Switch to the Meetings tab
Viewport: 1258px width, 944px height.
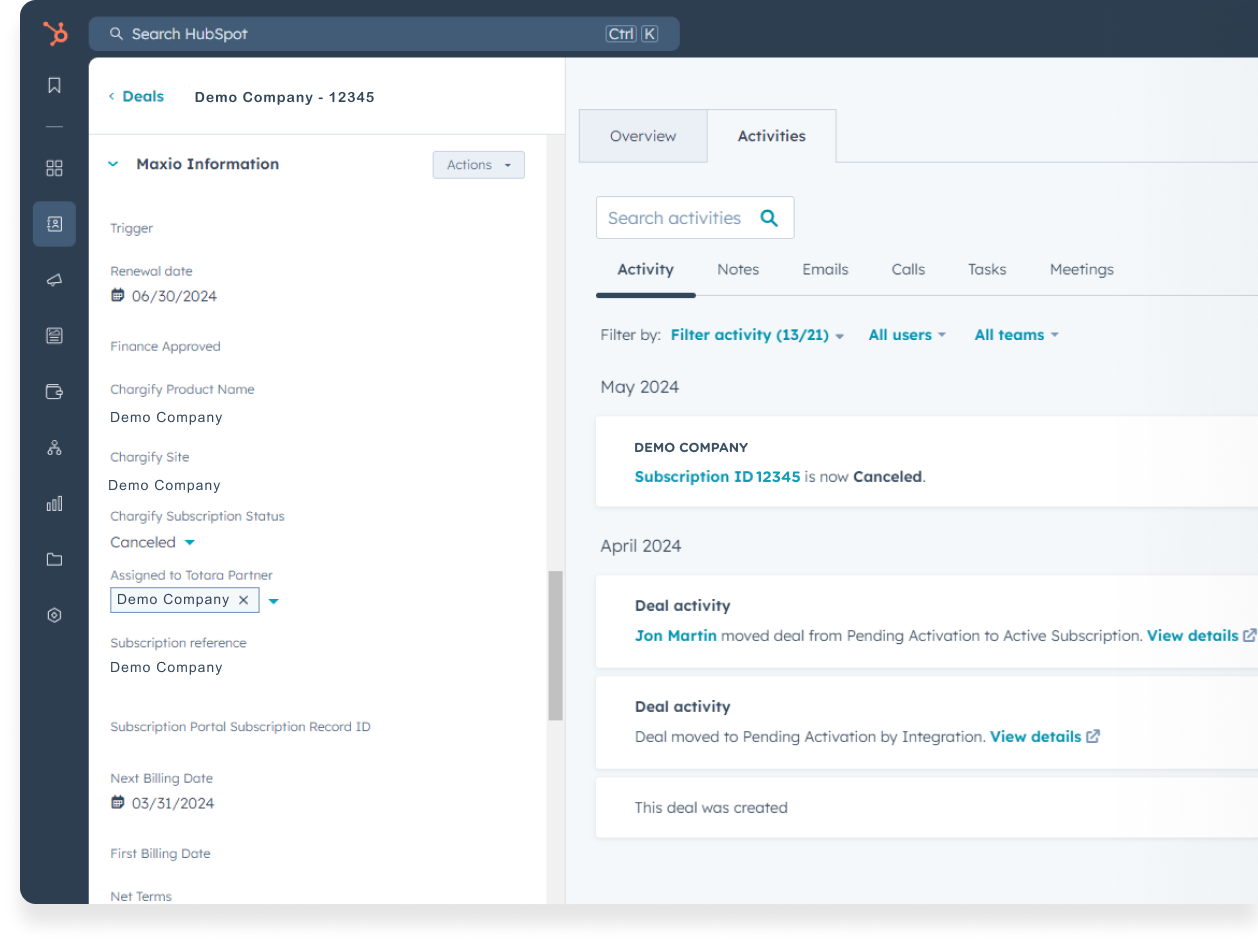pos(1082,269)
